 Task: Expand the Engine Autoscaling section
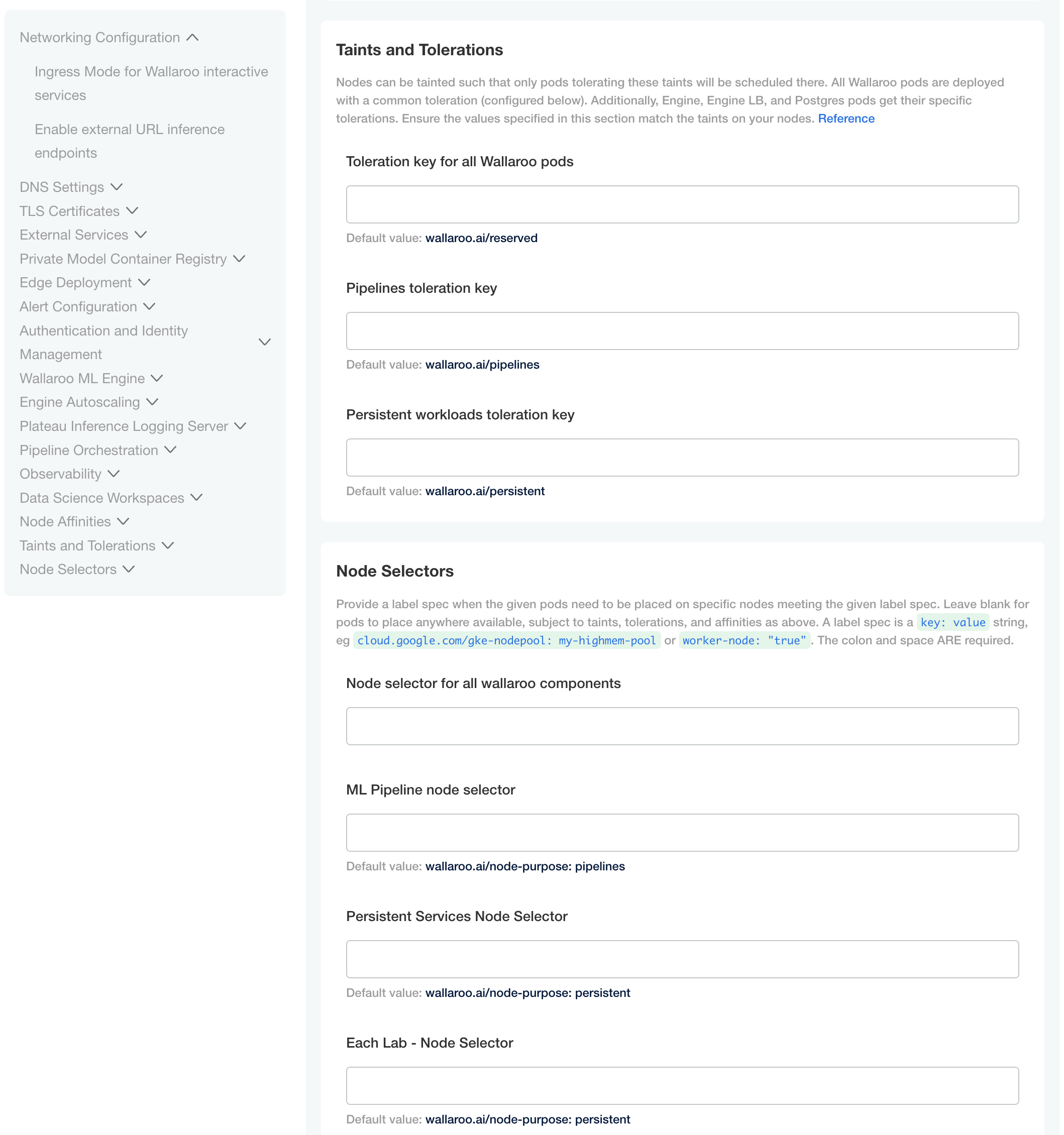(80, 402)
